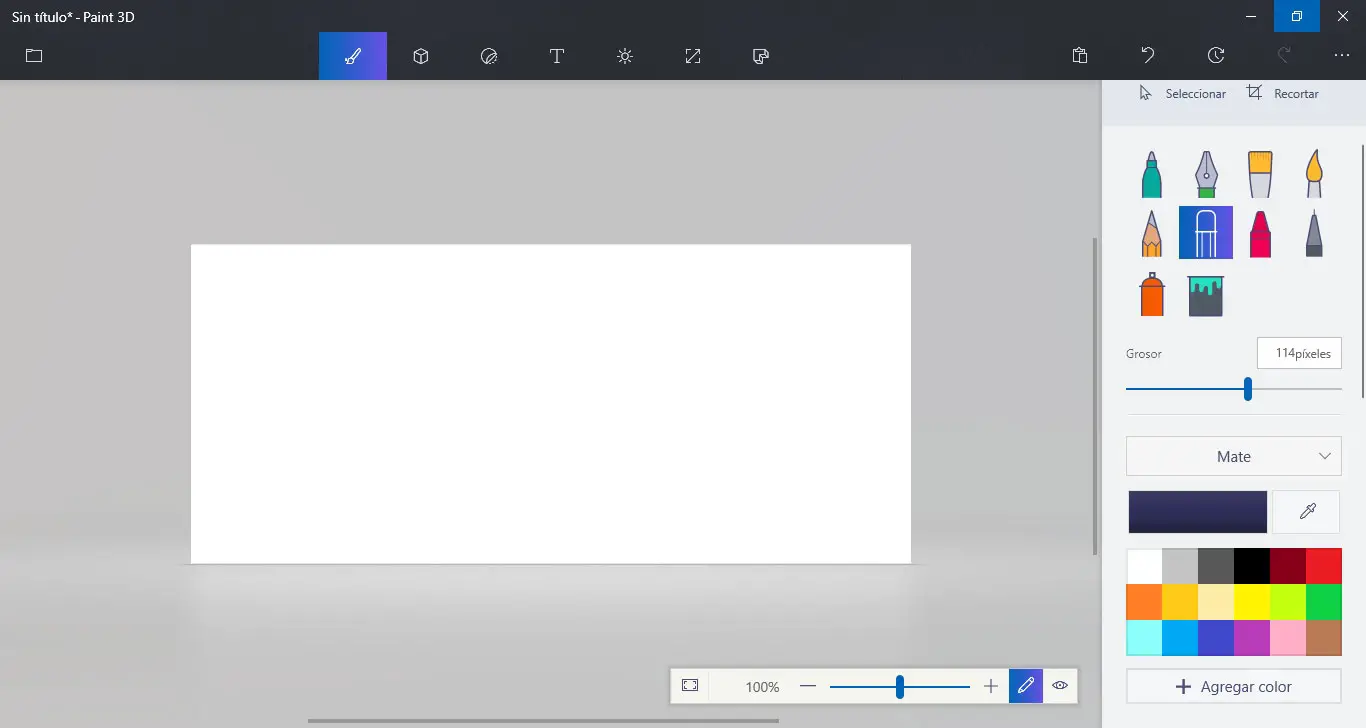The height and width of the screenshot is (728, 1366).
Task: Choose the dark red color swatch
Action: point(1288,566)
